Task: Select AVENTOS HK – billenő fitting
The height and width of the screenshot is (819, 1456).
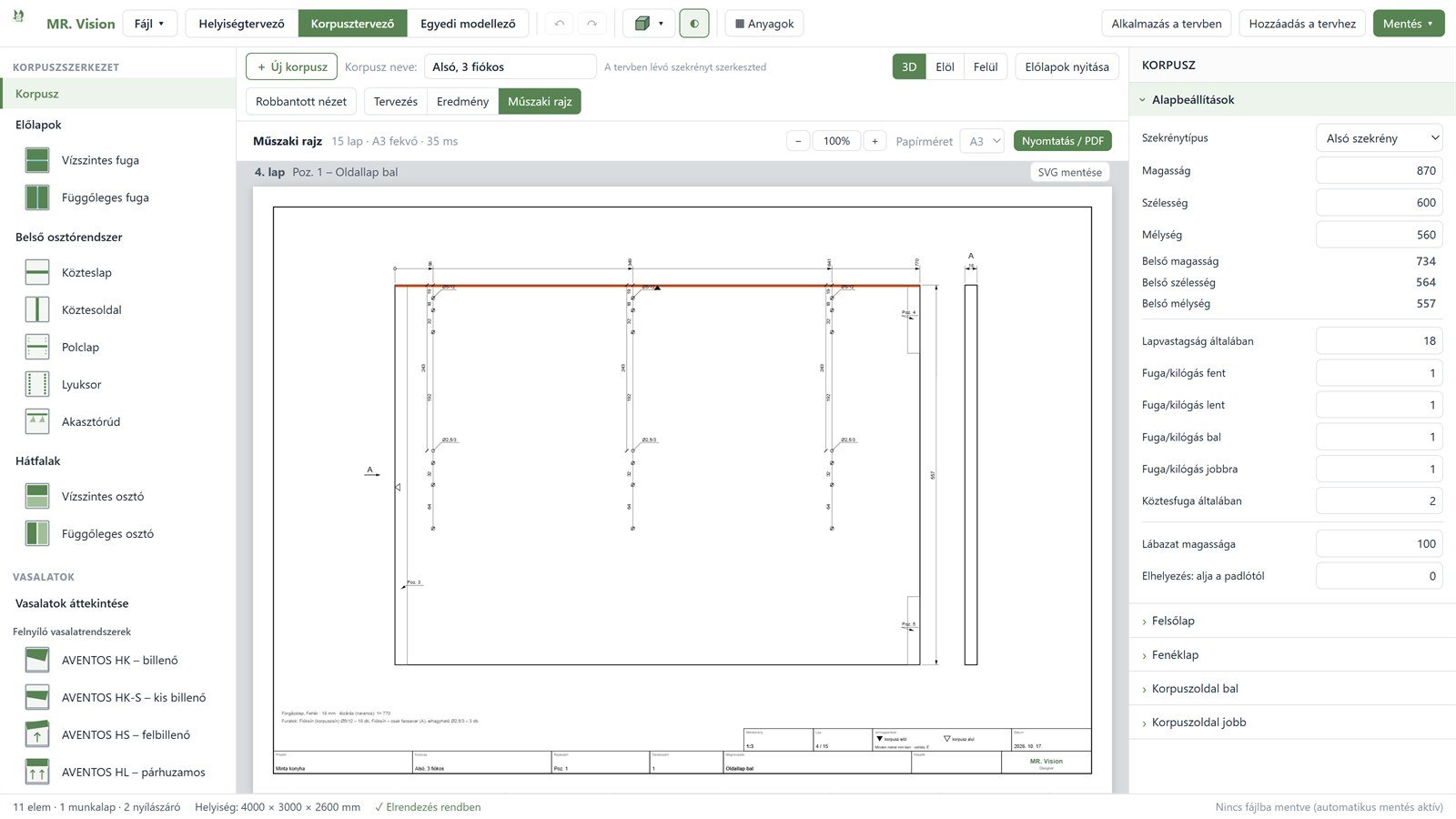Action: click(118, 660)
